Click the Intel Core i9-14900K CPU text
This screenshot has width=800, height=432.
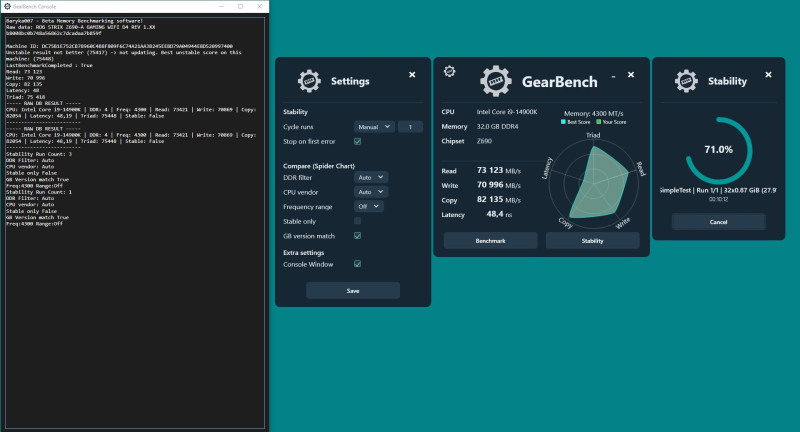(507, 112)
